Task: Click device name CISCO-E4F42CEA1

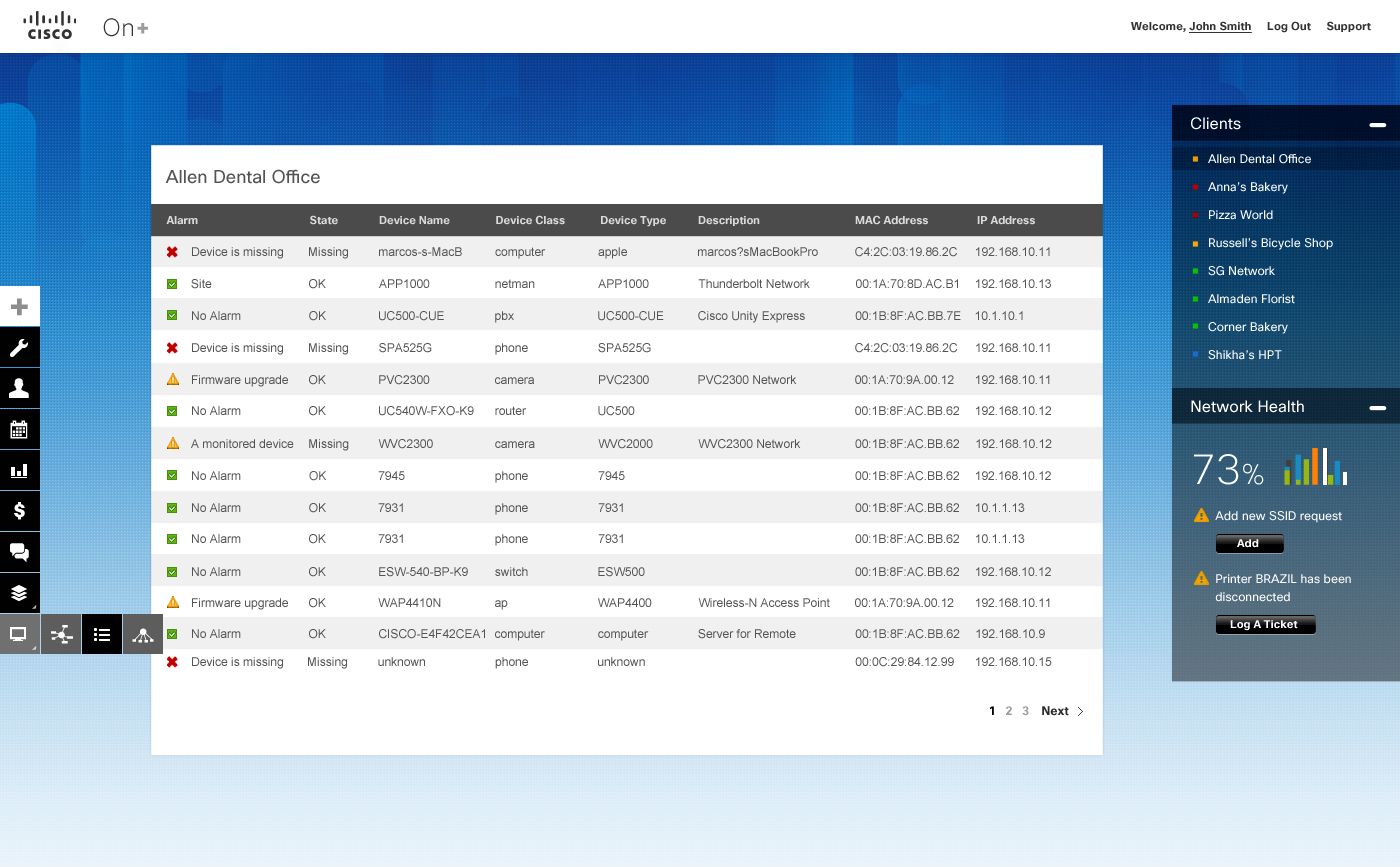Action: click(432, 634)
